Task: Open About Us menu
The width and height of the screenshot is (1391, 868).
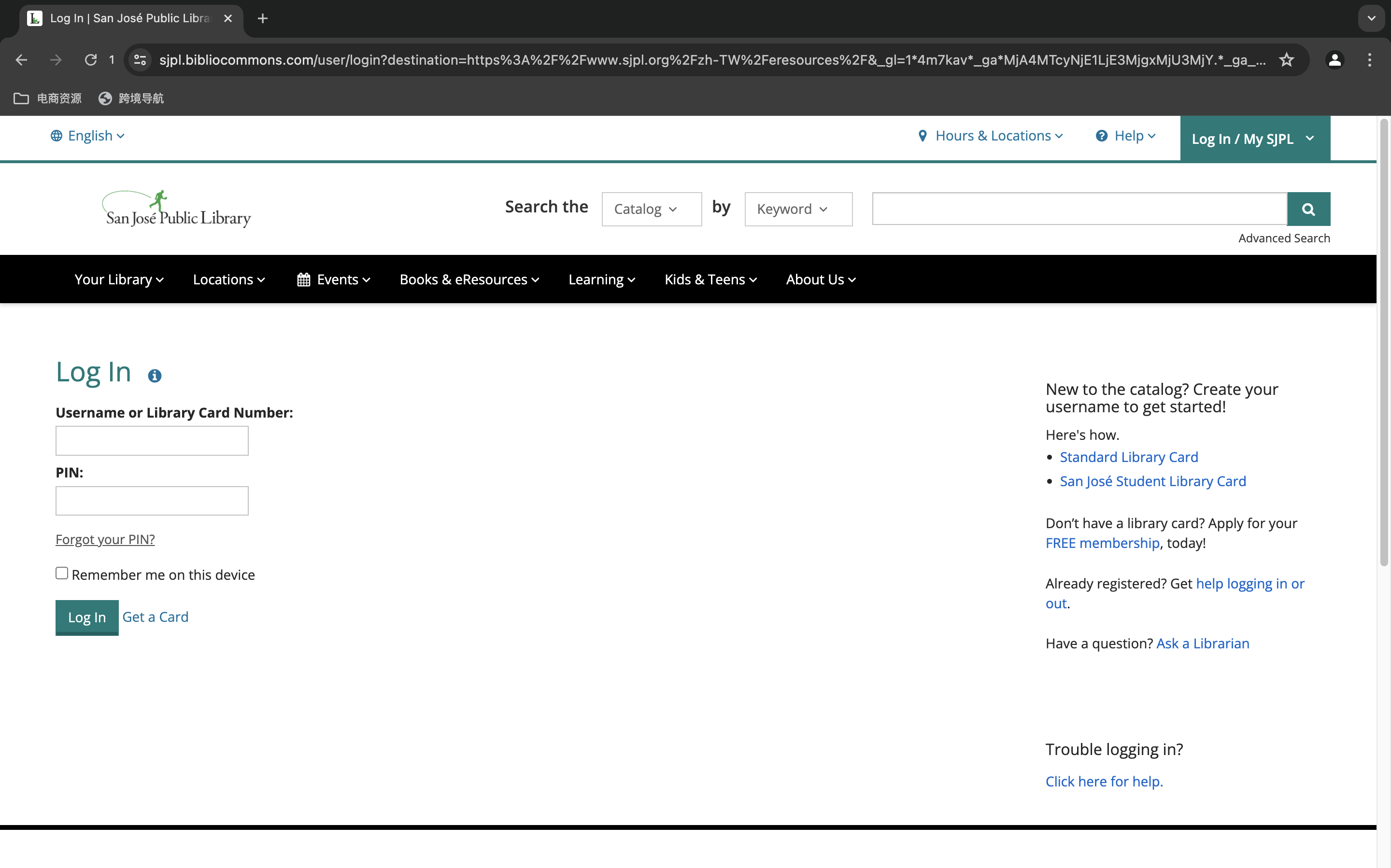Action: pyautogui.click(x=821, y=280)
